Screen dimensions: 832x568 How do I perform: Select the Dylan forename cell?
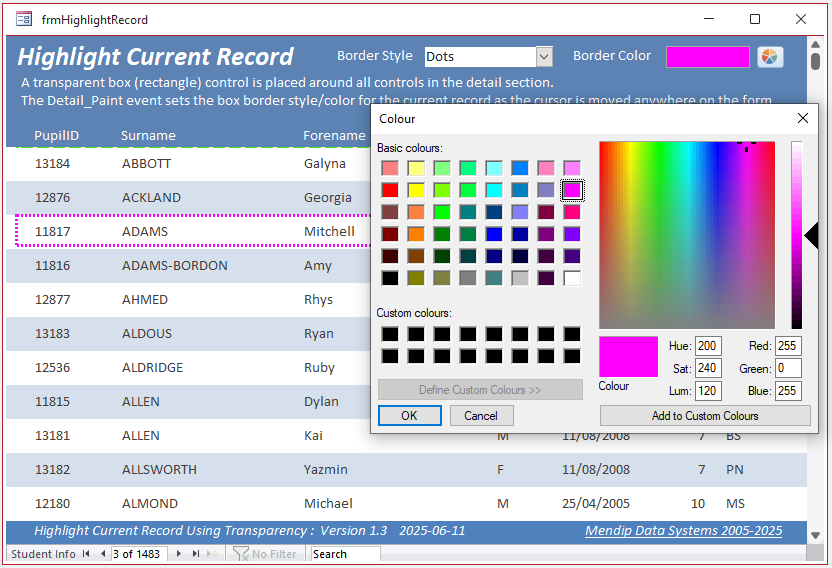coord(321,401)
